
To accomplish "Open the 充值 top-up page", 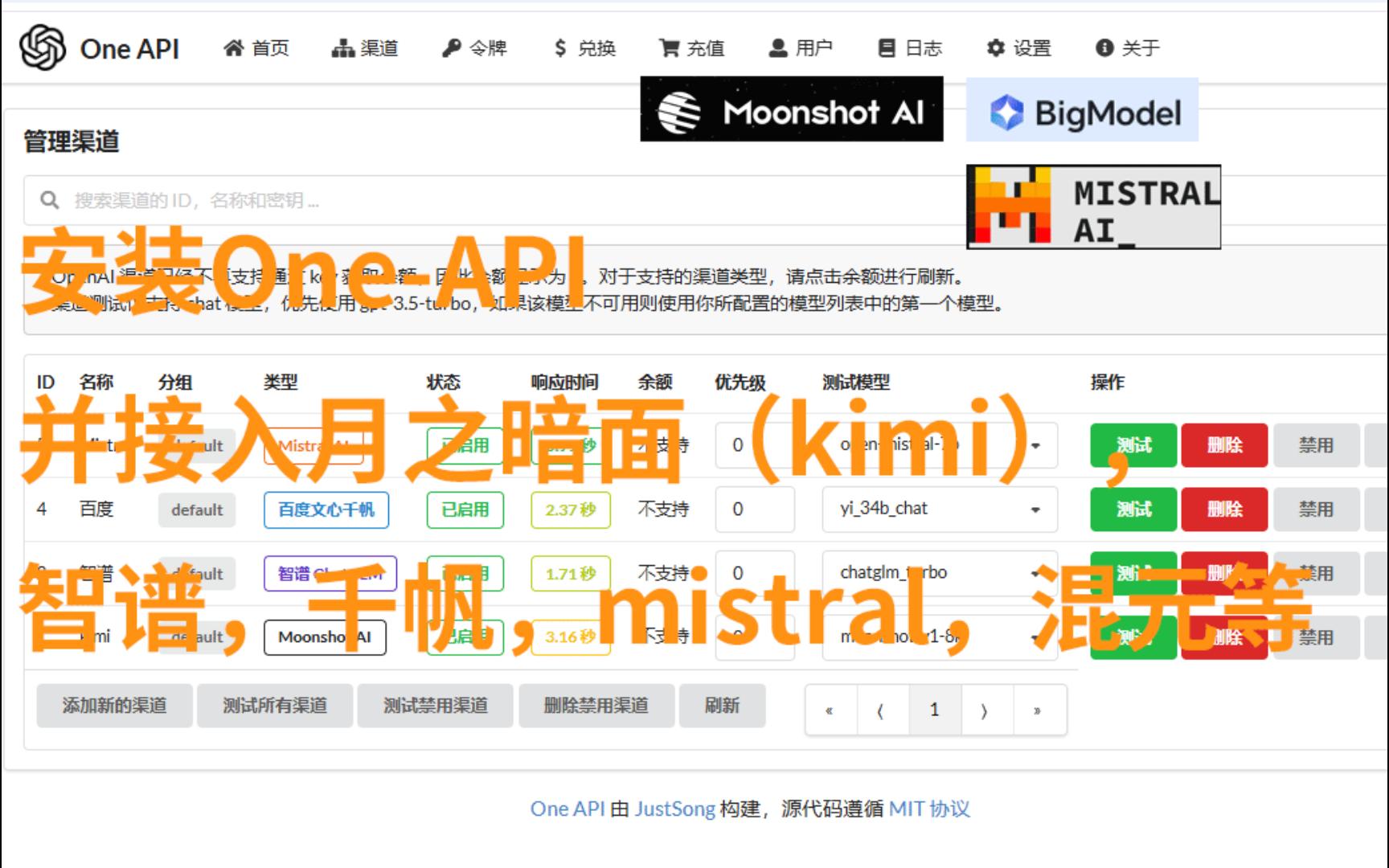I will point(692,48).
